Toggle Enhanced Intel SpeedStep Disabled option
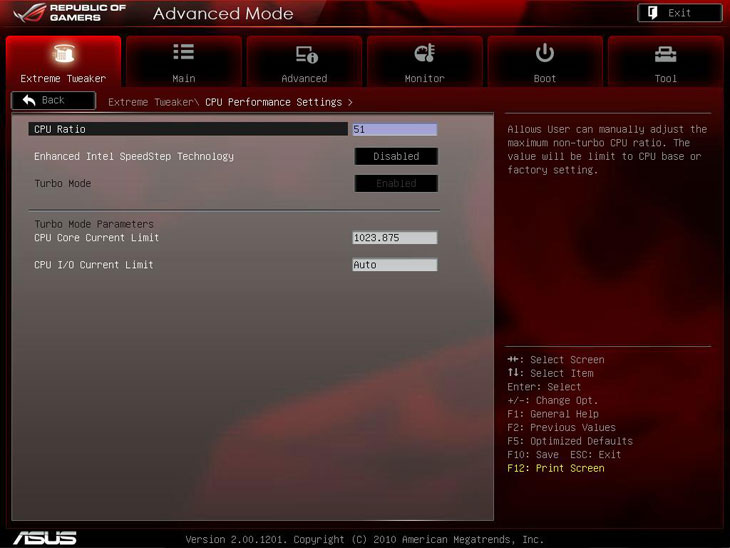The image size is (730, 548). (x=396, y=156)
